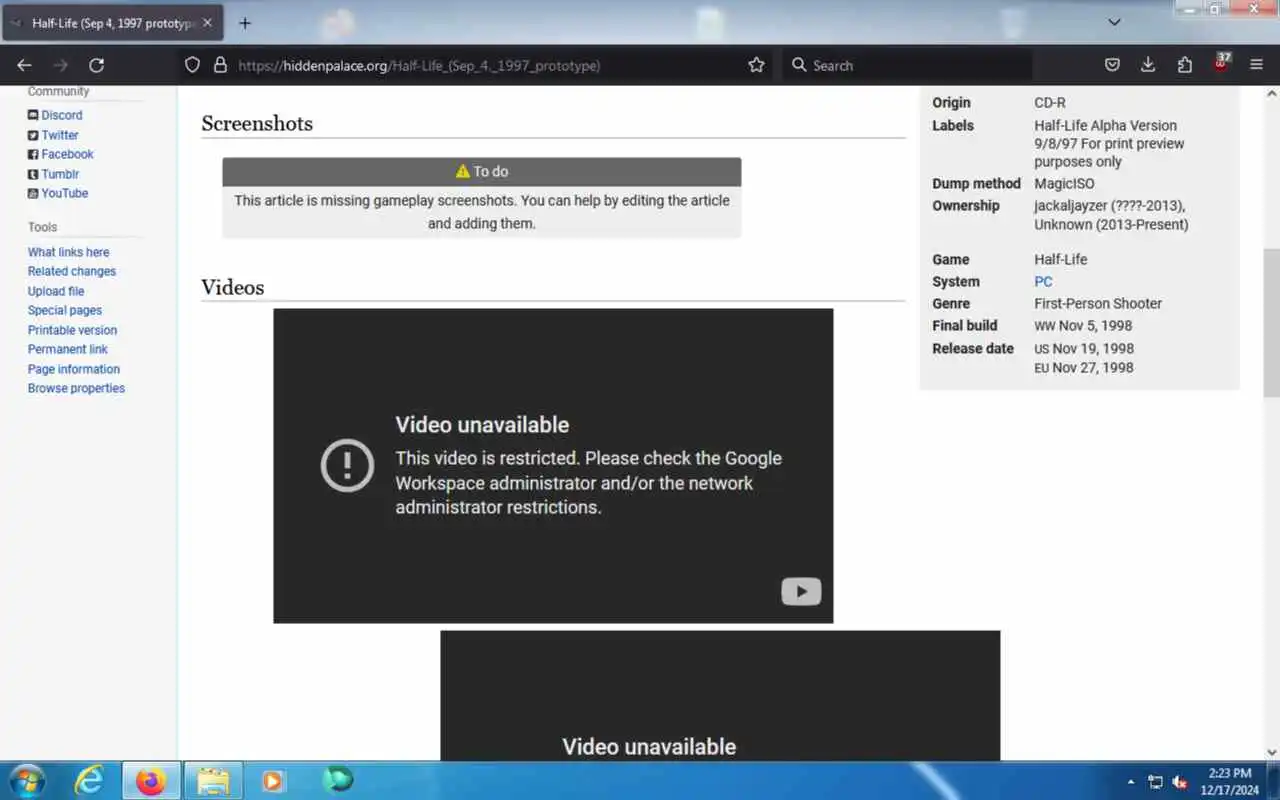Open a new browser tab
Viewport: 1280px width, 800px height.
tap(245, 22)
